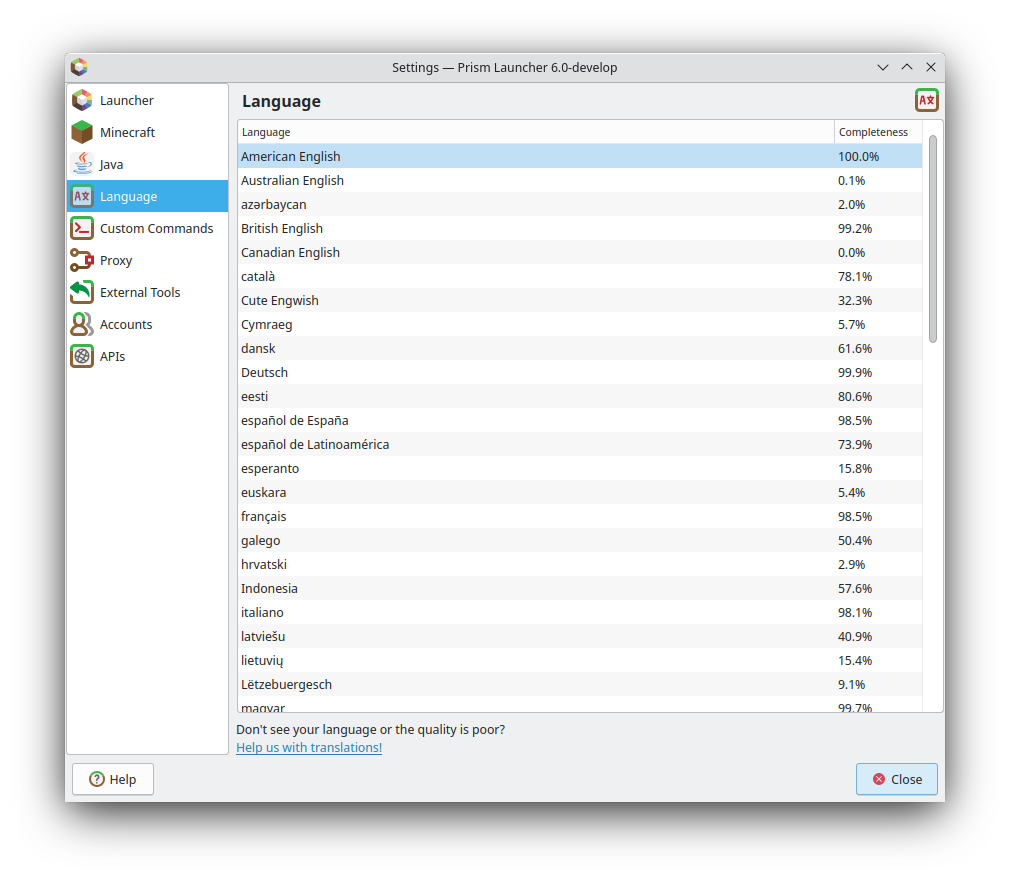Select the Launcher settings page icon

[81, 100]
